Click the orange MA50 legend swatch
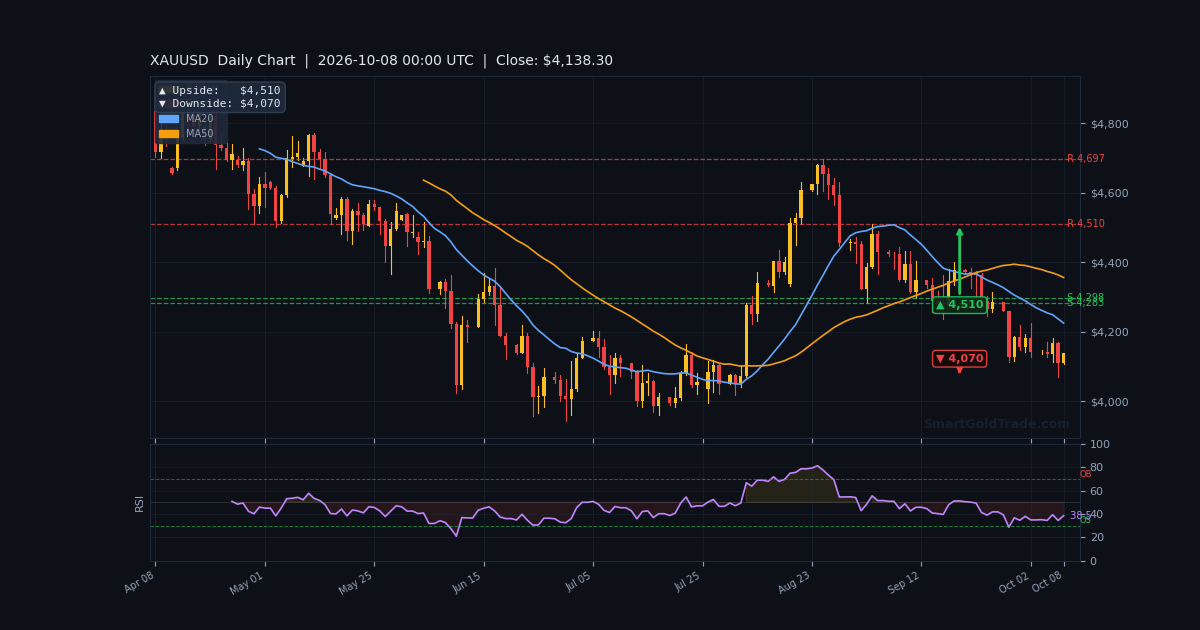 click(x=169, y=134)
